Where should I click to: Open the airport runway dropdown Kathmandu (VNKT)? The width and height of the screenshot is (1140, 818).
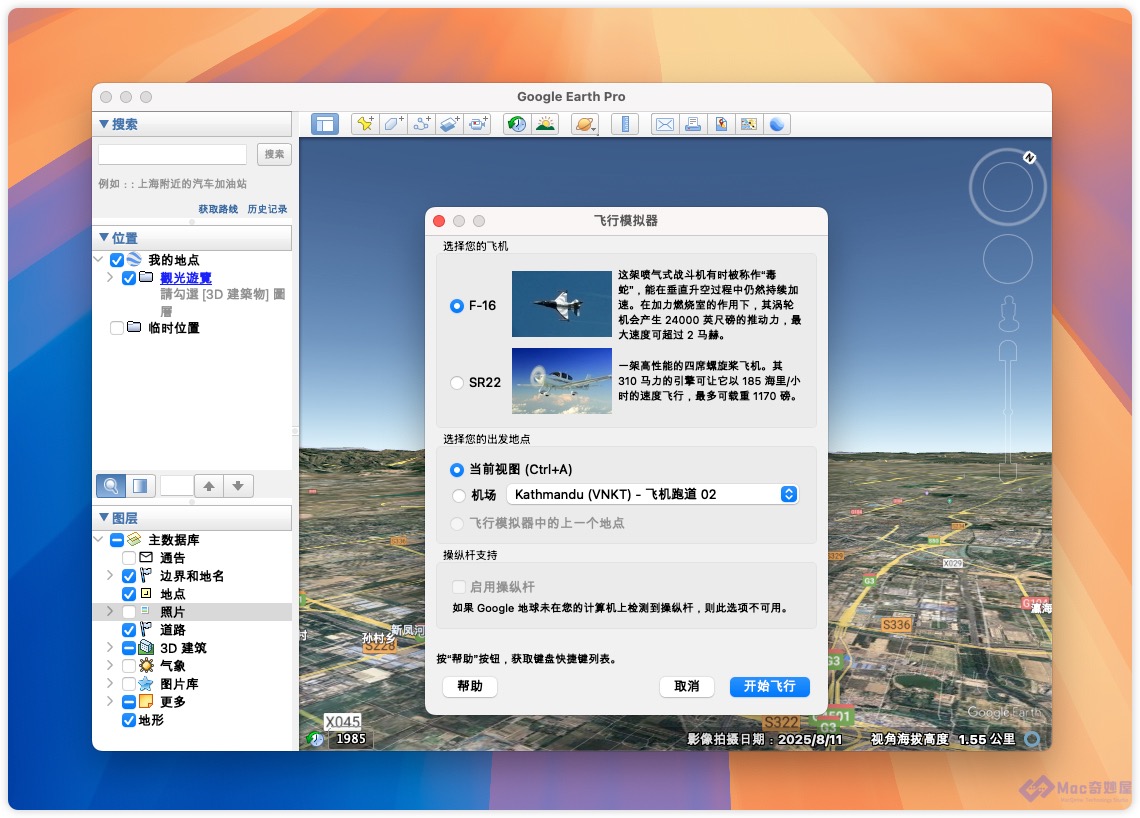click(653, 494)
